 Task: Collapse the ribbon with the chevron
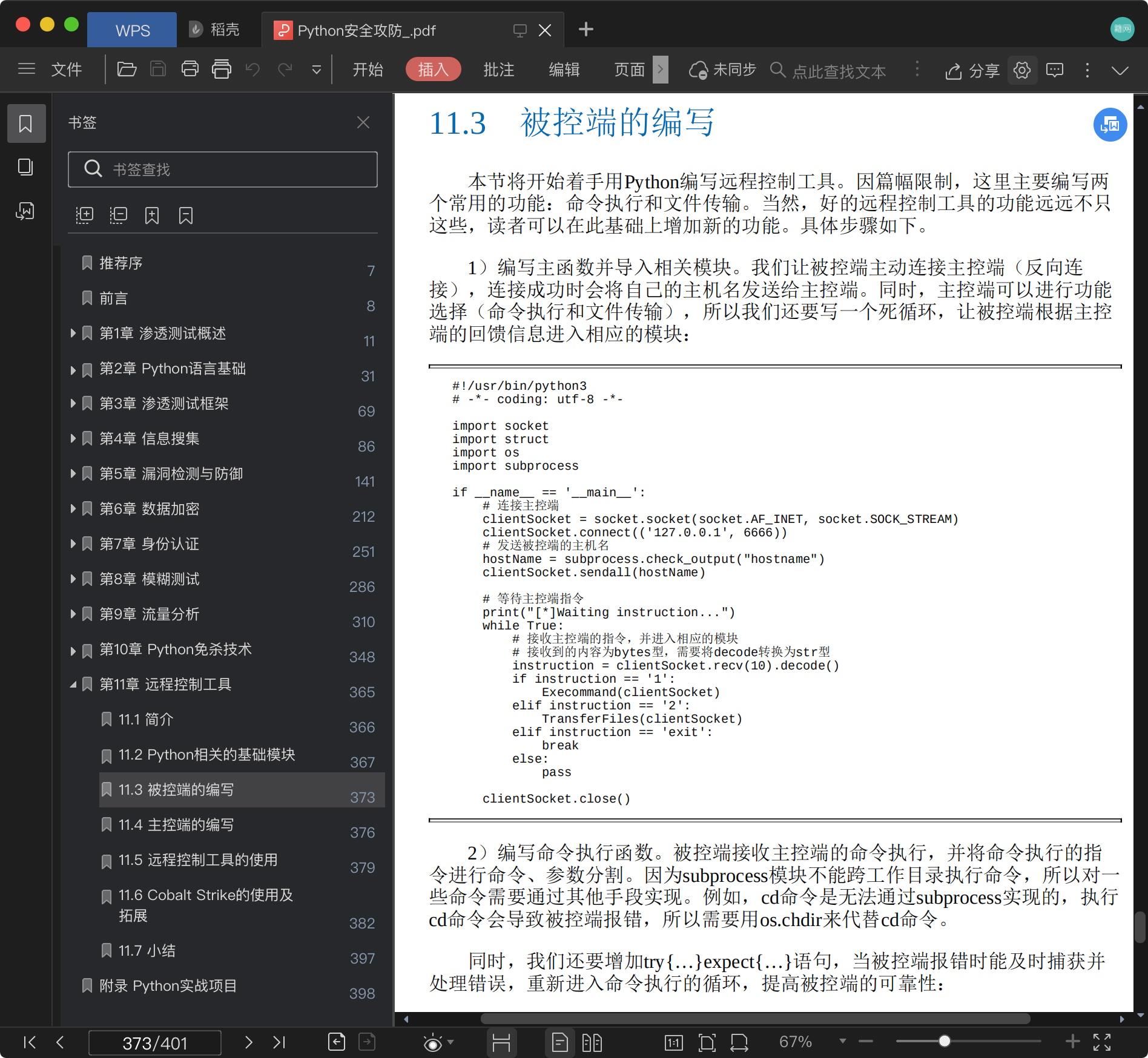click(x=1120, y=70)
